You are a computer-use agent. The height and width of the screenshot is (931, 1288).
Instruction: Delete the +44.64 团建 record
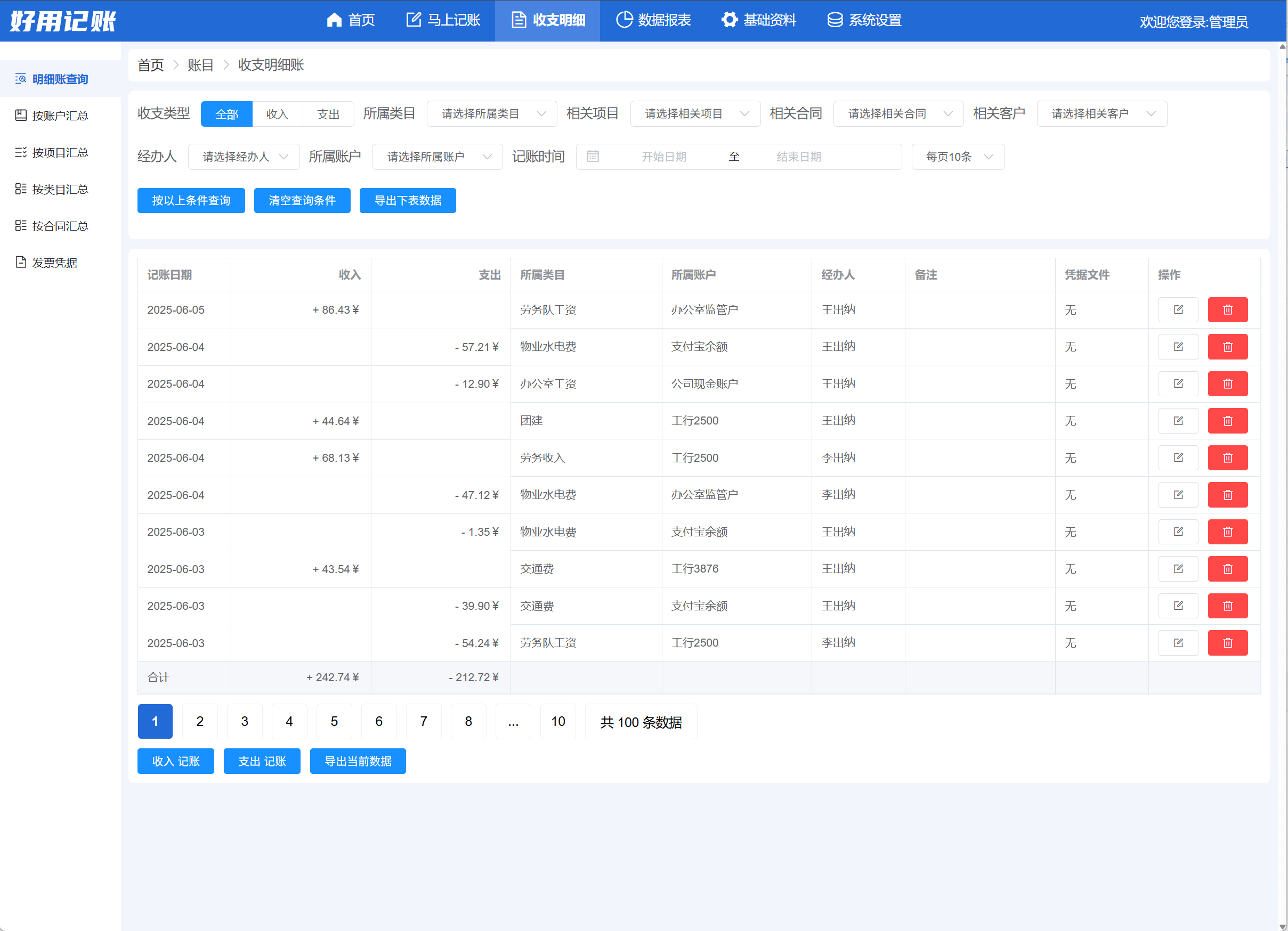click(1227, 421)
